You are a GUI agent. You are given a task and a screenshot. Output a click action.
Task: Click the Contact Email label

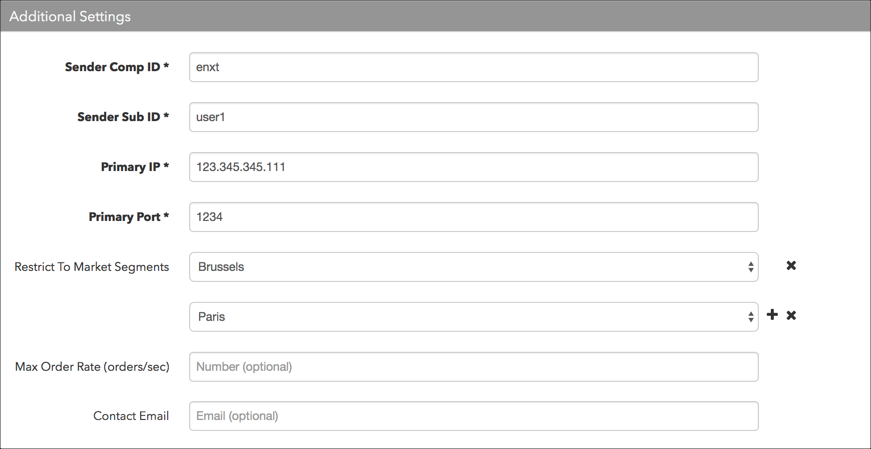(x=131, y=416)
